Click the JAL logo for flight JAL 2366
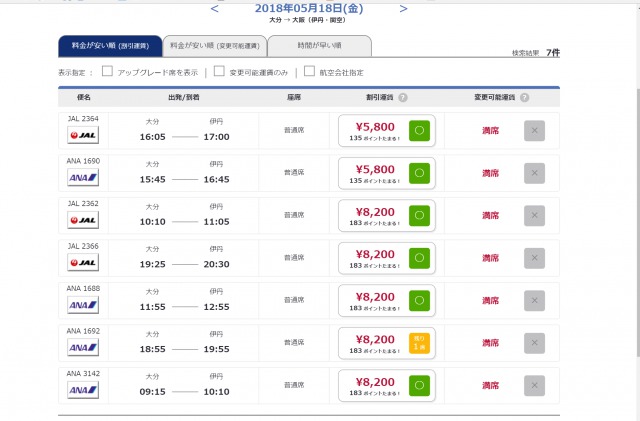The image size is (640, 421). (83, 263)
